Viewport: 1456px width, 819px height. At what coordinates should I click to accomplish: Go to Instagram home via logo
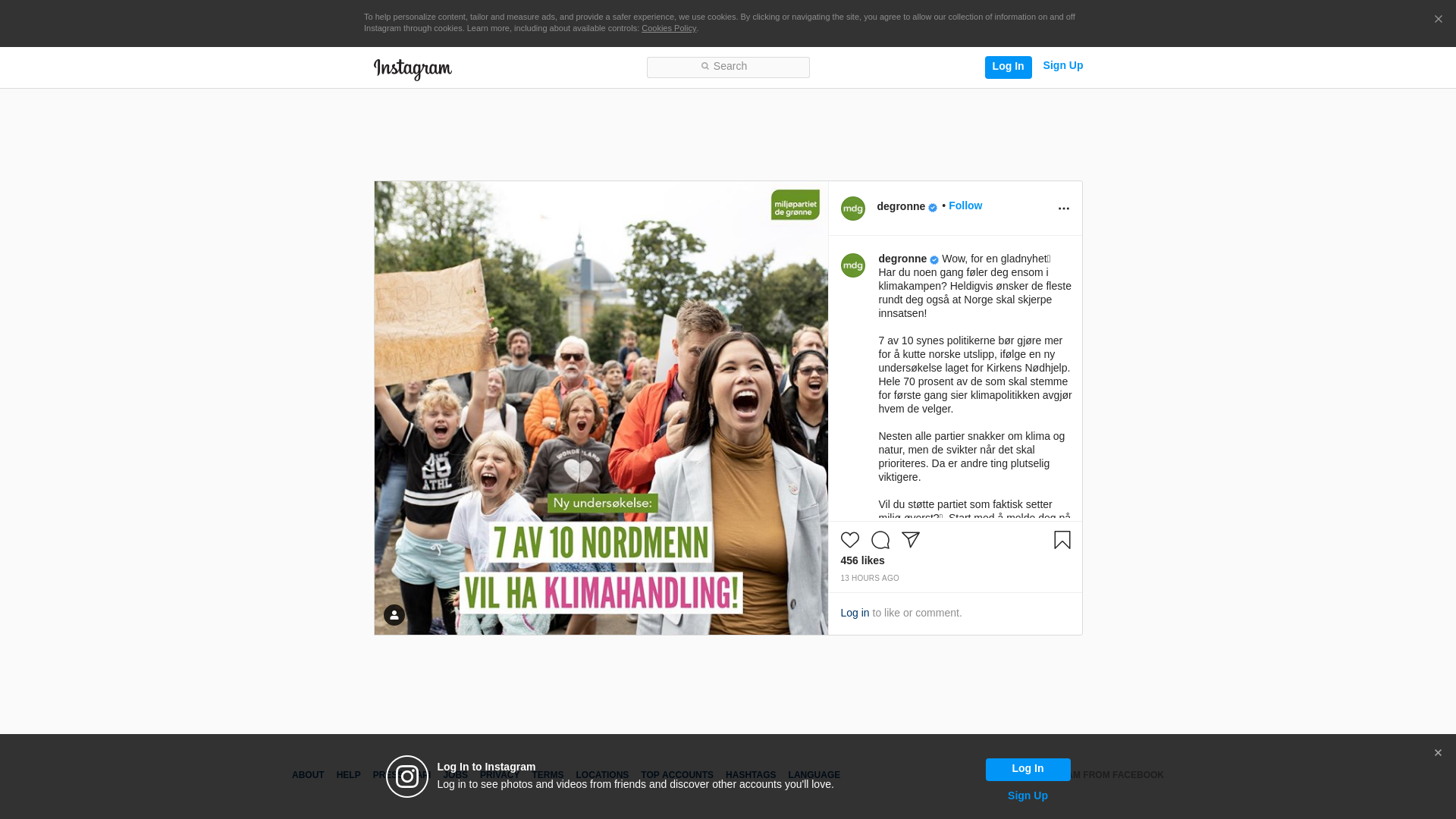(x=413, y=69)
